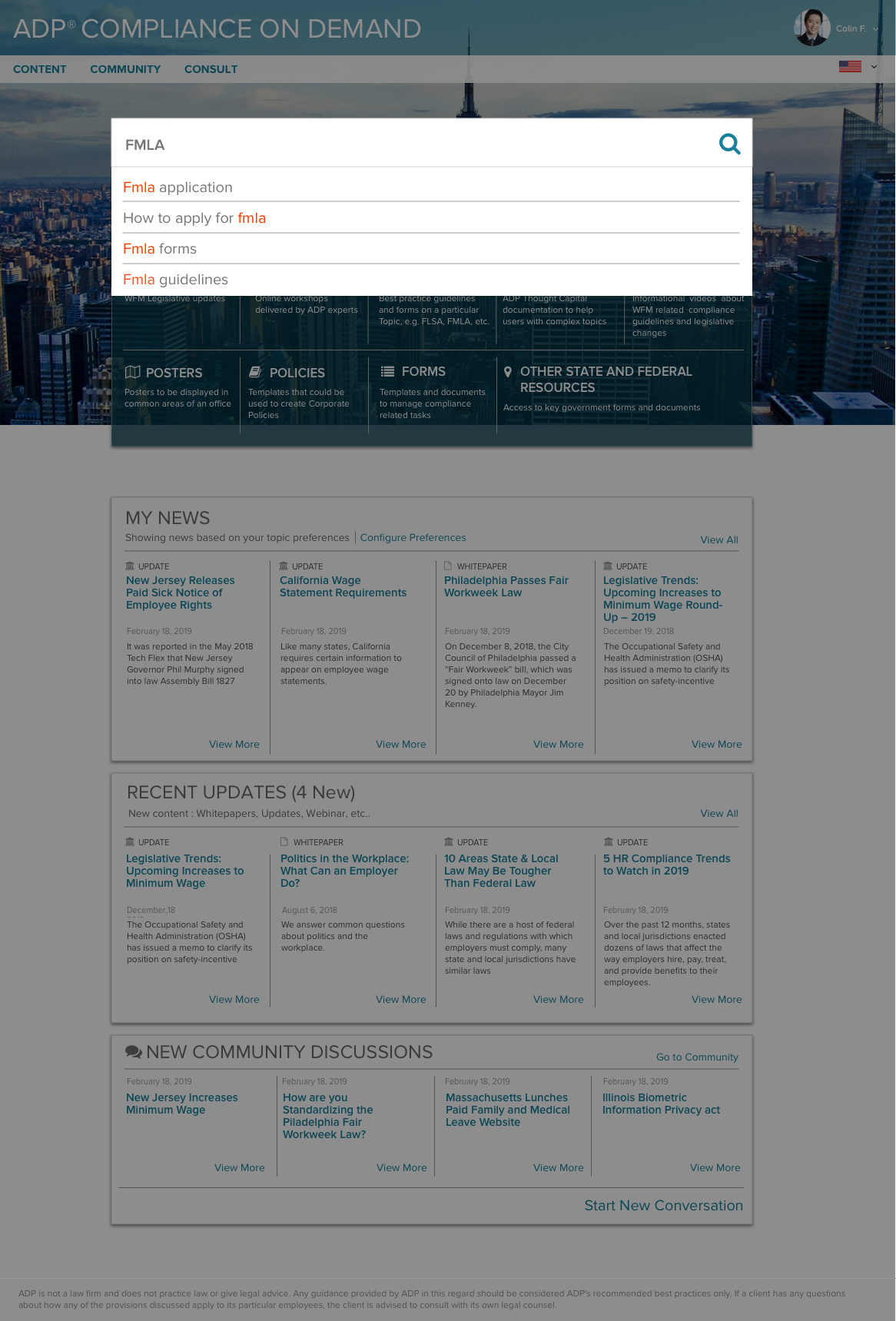The width and height of the screenshot is (896, 1321).
Task: Click the Posters map icon
Action: pos(133,372)
